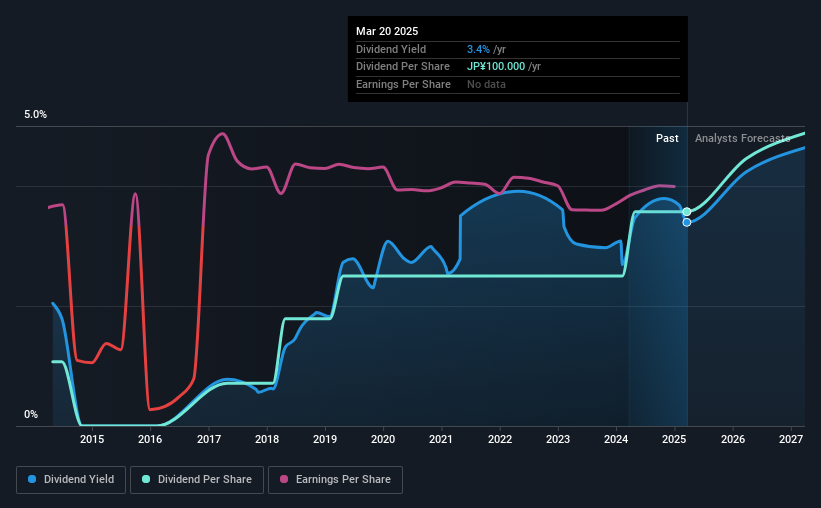Toggle the Dividend Per Share legend button
This screenshot has height=508, width=821.
tap(197, 480)
